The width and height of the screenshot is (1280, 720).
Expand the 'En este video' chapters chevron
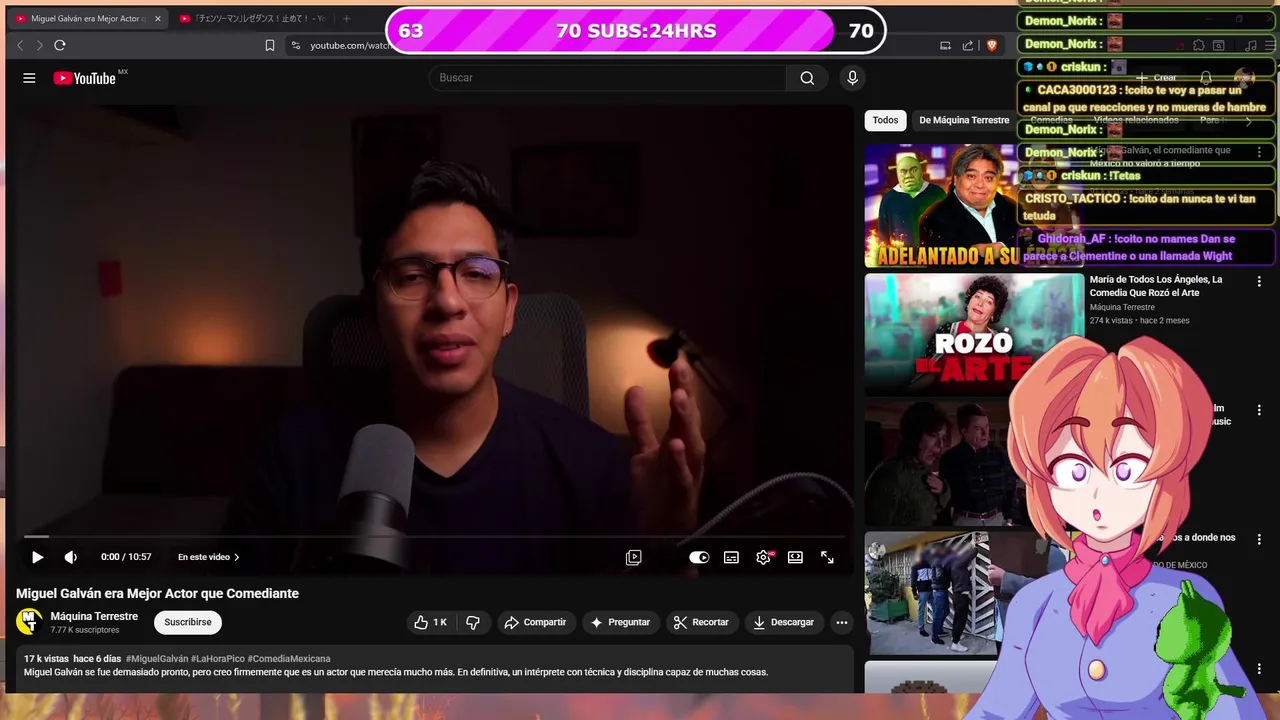point(237,557)
